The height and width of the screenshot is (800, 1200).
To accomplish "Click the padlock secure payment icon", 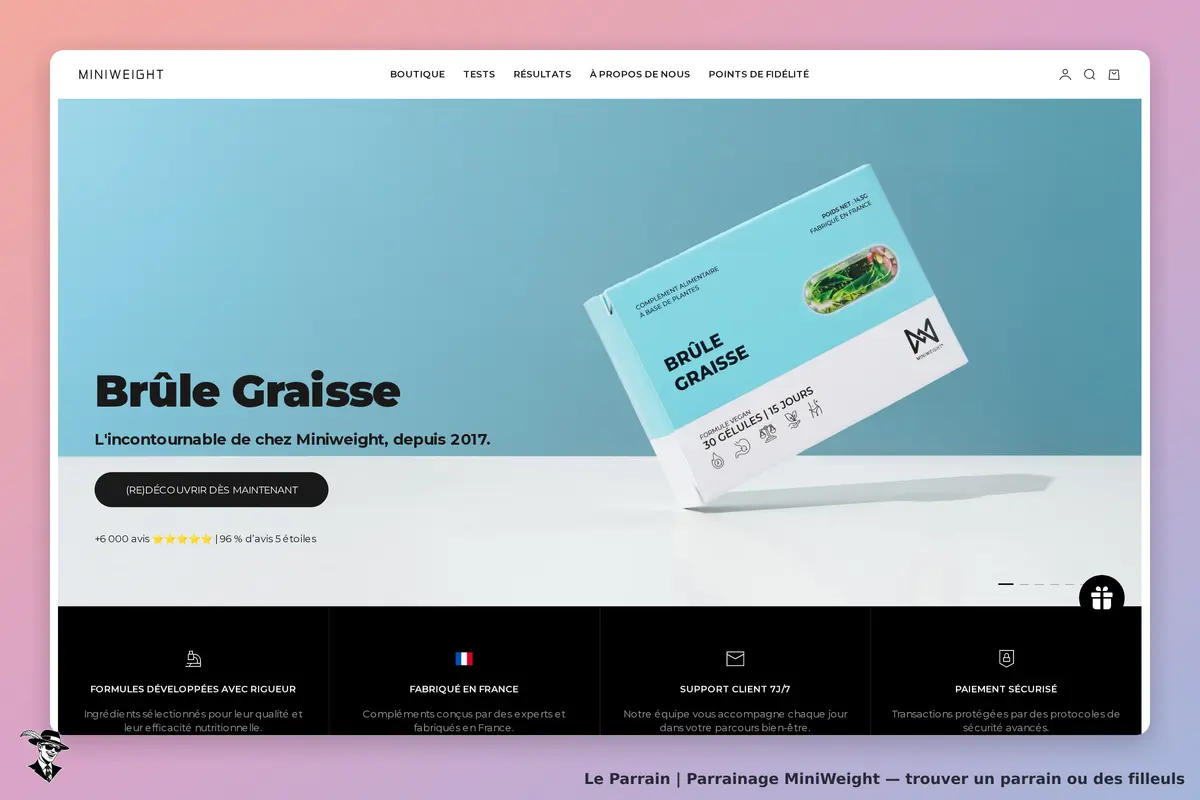I will (1006, 658).
